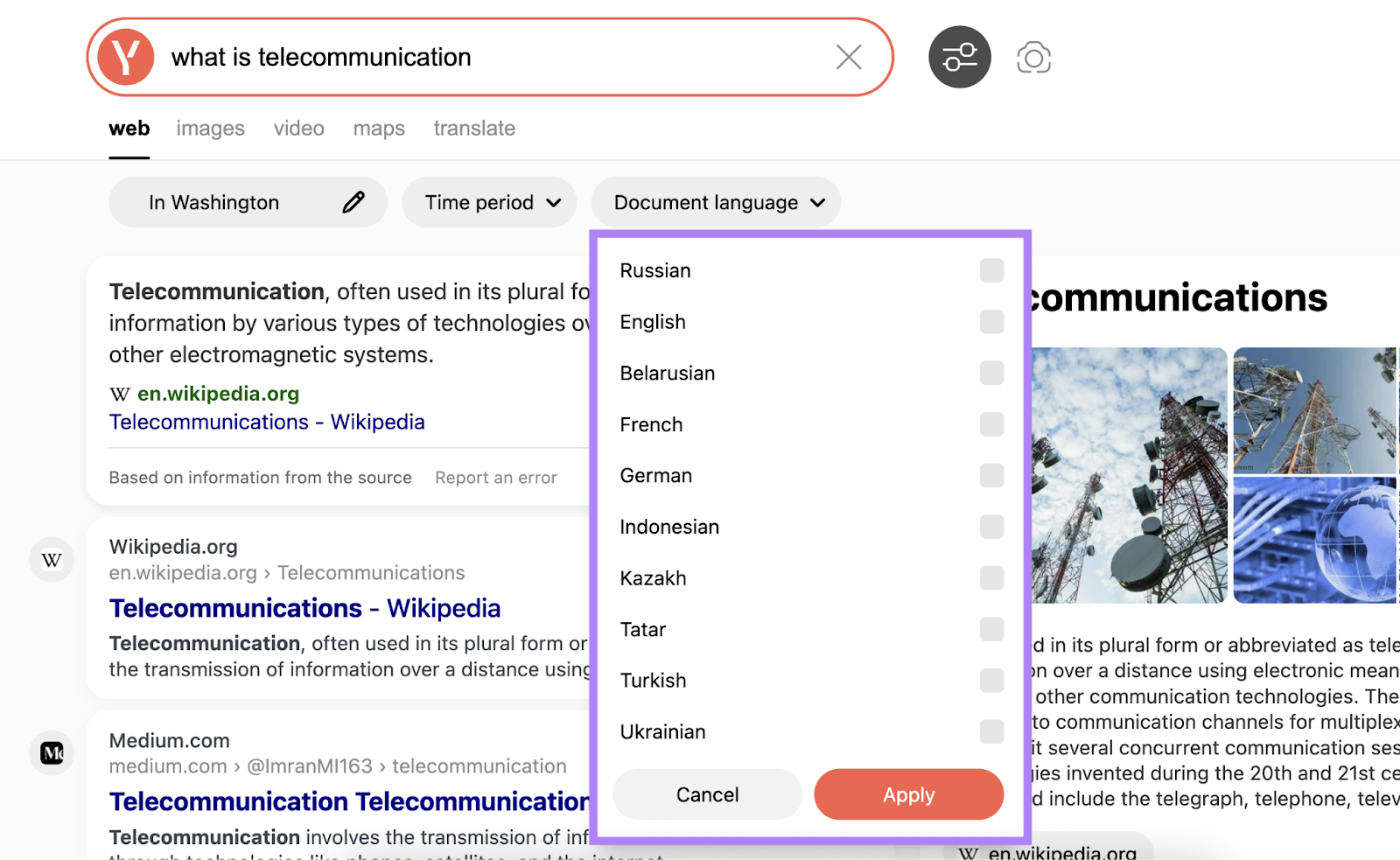Viewport: 1400px width, 860px height.
Task: Open the In Washington location filter
Action: point(214,202)
